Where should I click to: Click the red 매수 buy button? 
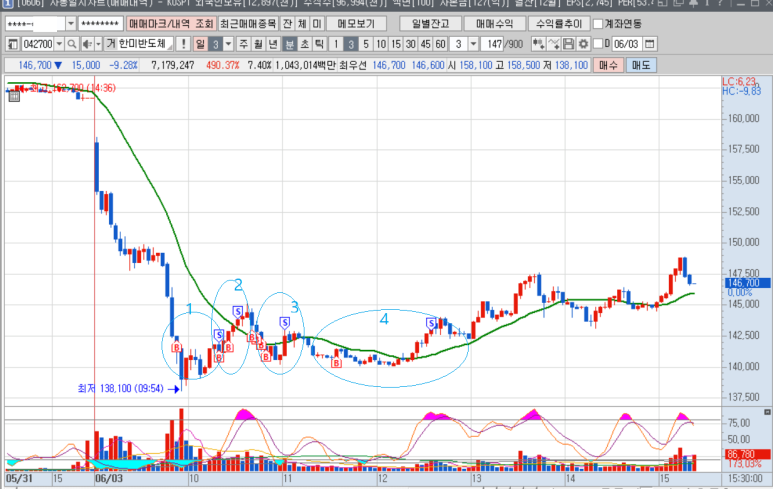click(x=607, y=64)
